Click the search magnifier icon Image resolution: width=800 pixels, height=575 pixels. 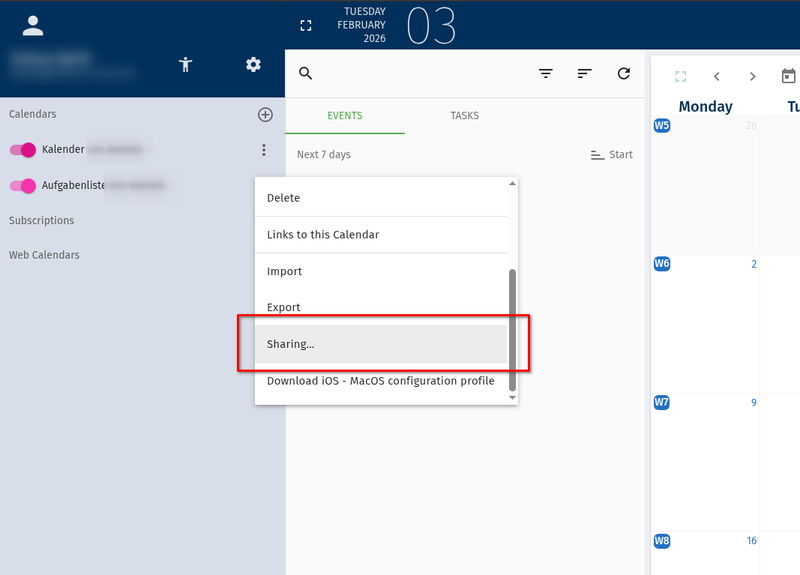(306, 74)
